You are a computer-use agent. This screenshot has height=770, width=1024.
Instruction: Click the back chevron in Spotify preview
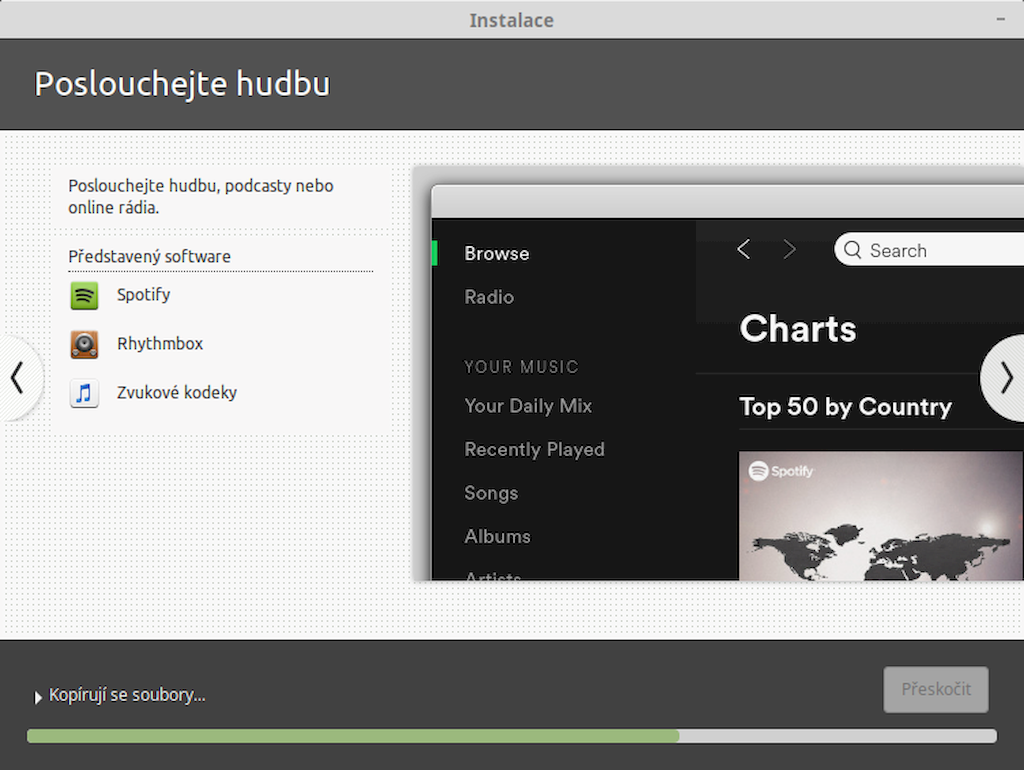tap(744, 249)
